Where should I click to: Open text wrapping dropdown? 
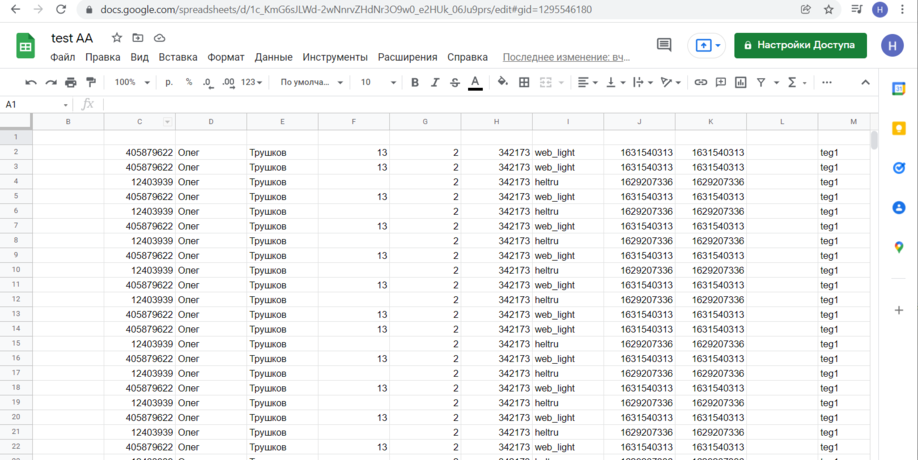point(643,83)
